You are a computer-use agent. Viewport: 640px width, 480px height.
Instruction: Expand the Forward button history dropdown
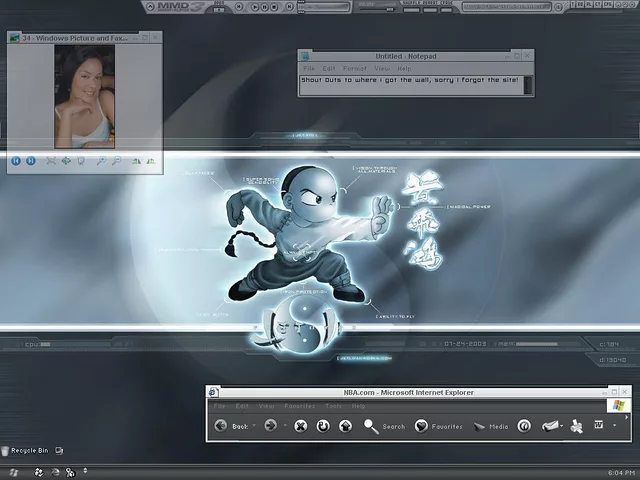[283, 426]
